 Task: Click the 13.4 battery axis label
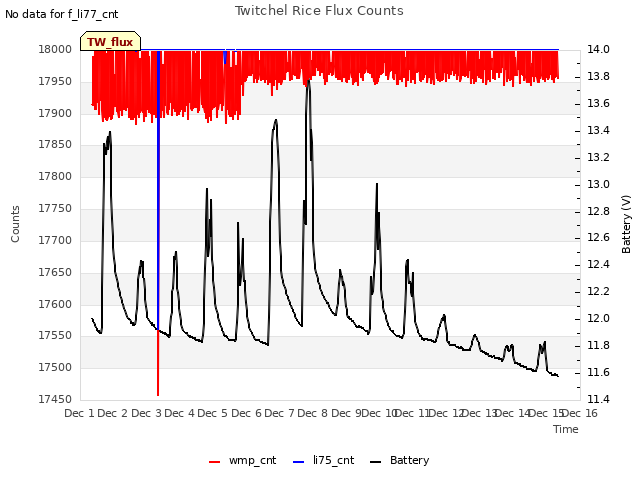(x=598, y=130)
